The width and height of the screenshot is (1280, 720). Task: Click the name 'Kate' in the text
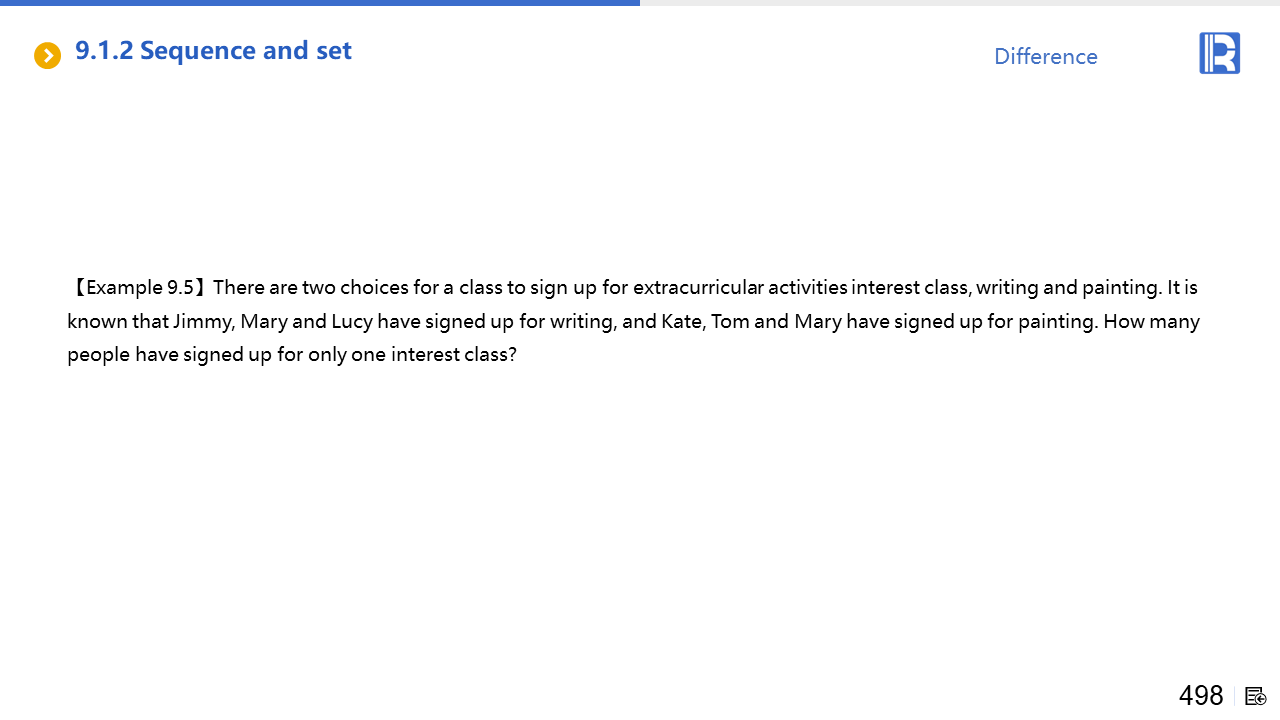[681, 322]
